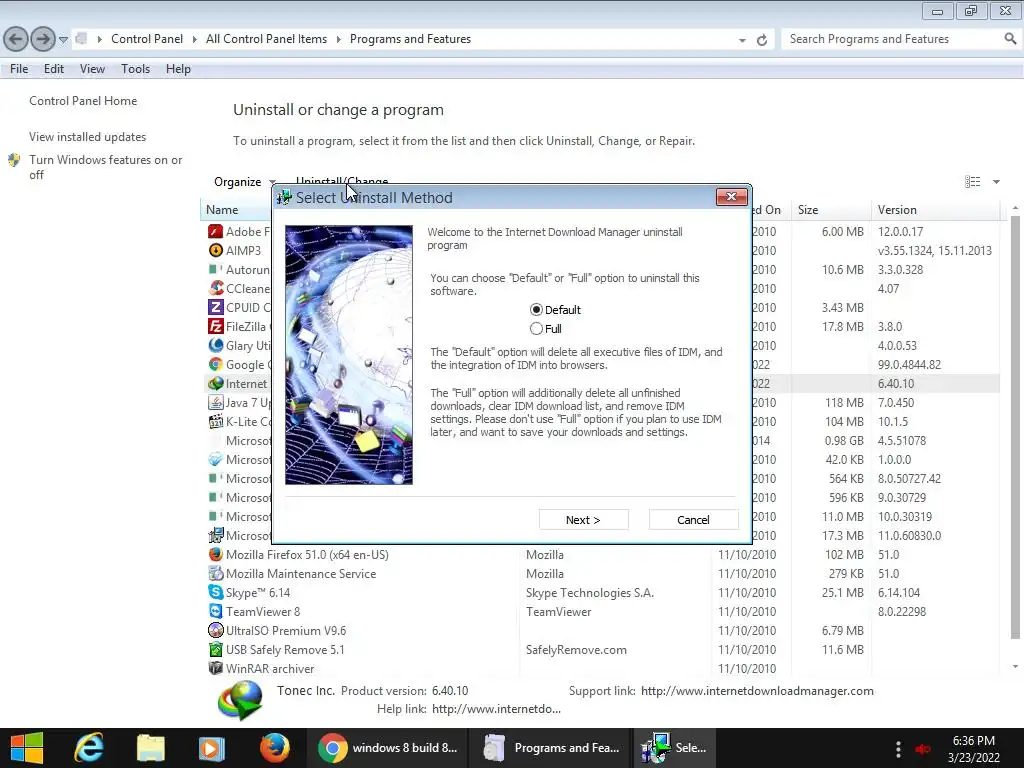Close the Select Uninstall Method dialog

[x=731, y=197]
